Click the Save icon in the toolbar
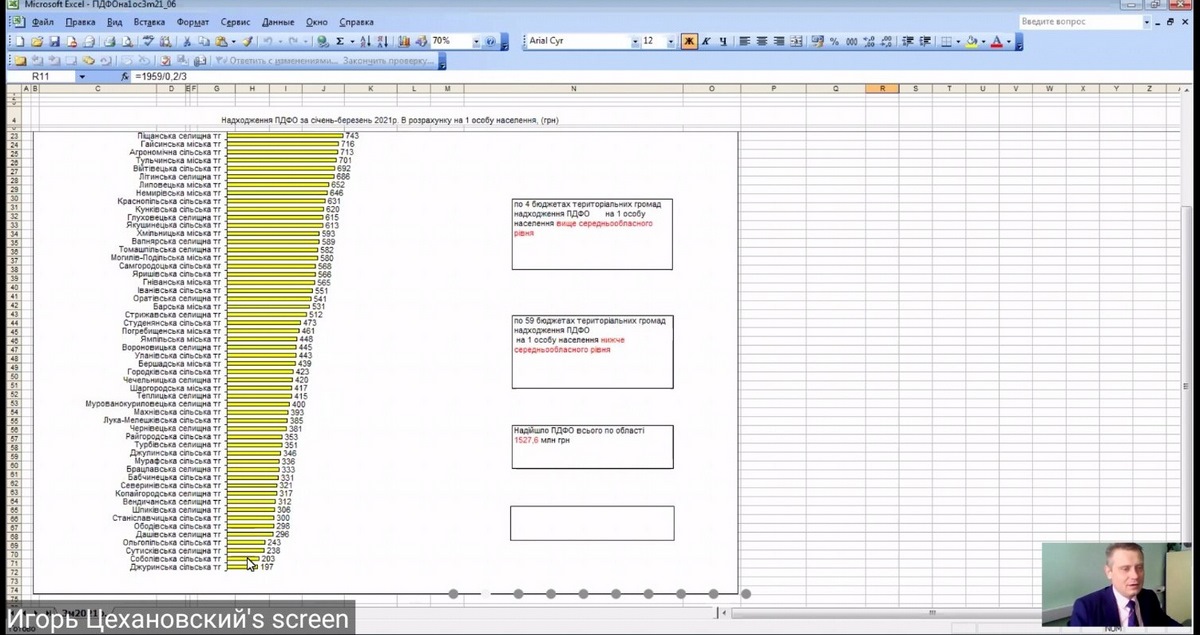 [x=55, y=41]
